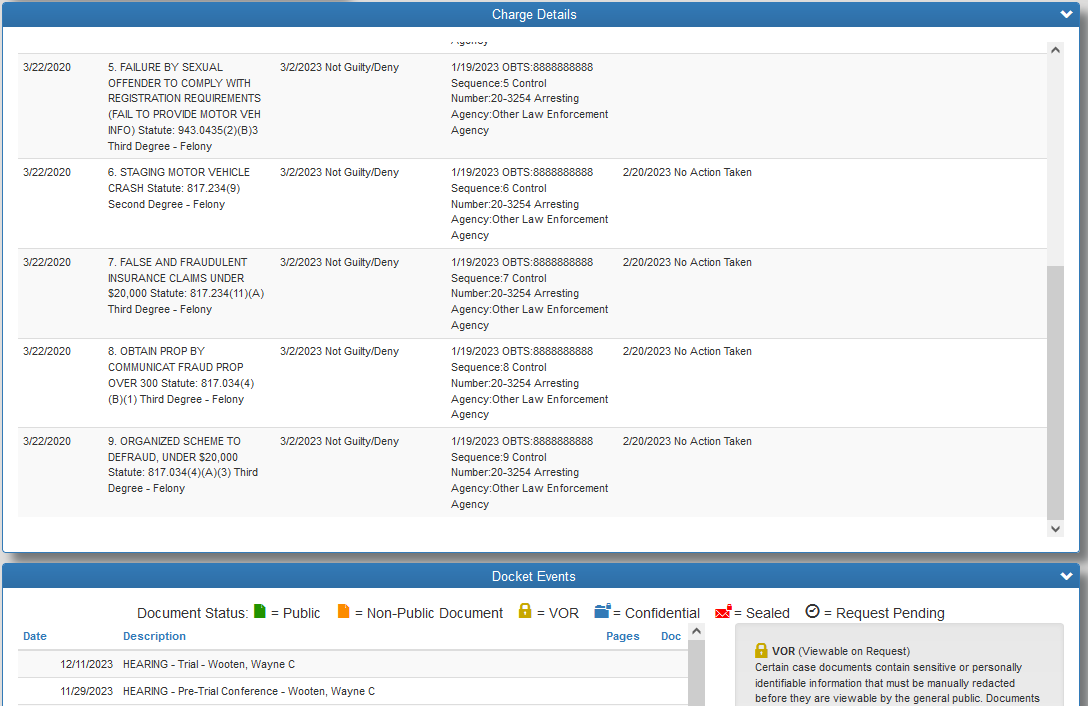Screen dimensions: 1088x706
Task: Click Not Guilty/Deny plea for charge 6
Action: click(x=339, y=172)
